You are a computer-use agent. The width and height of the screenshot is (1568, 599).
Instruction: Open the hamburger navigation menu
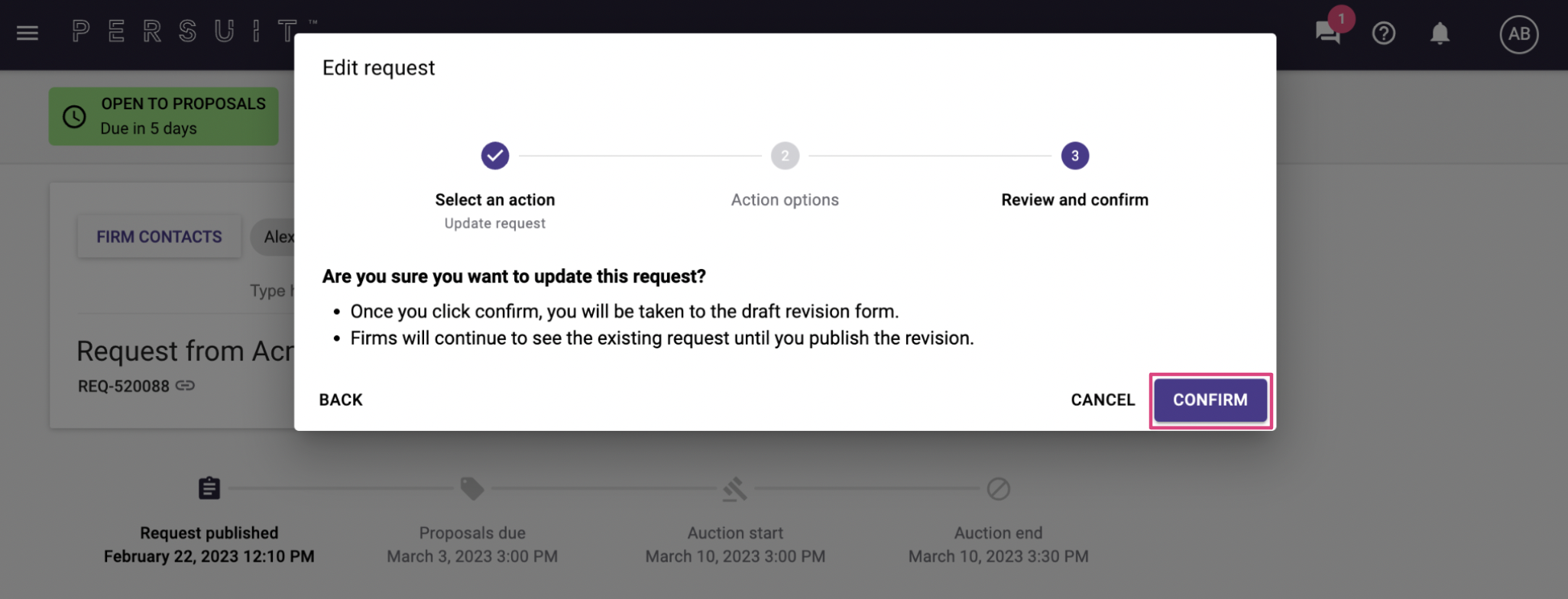click(28, 33)
